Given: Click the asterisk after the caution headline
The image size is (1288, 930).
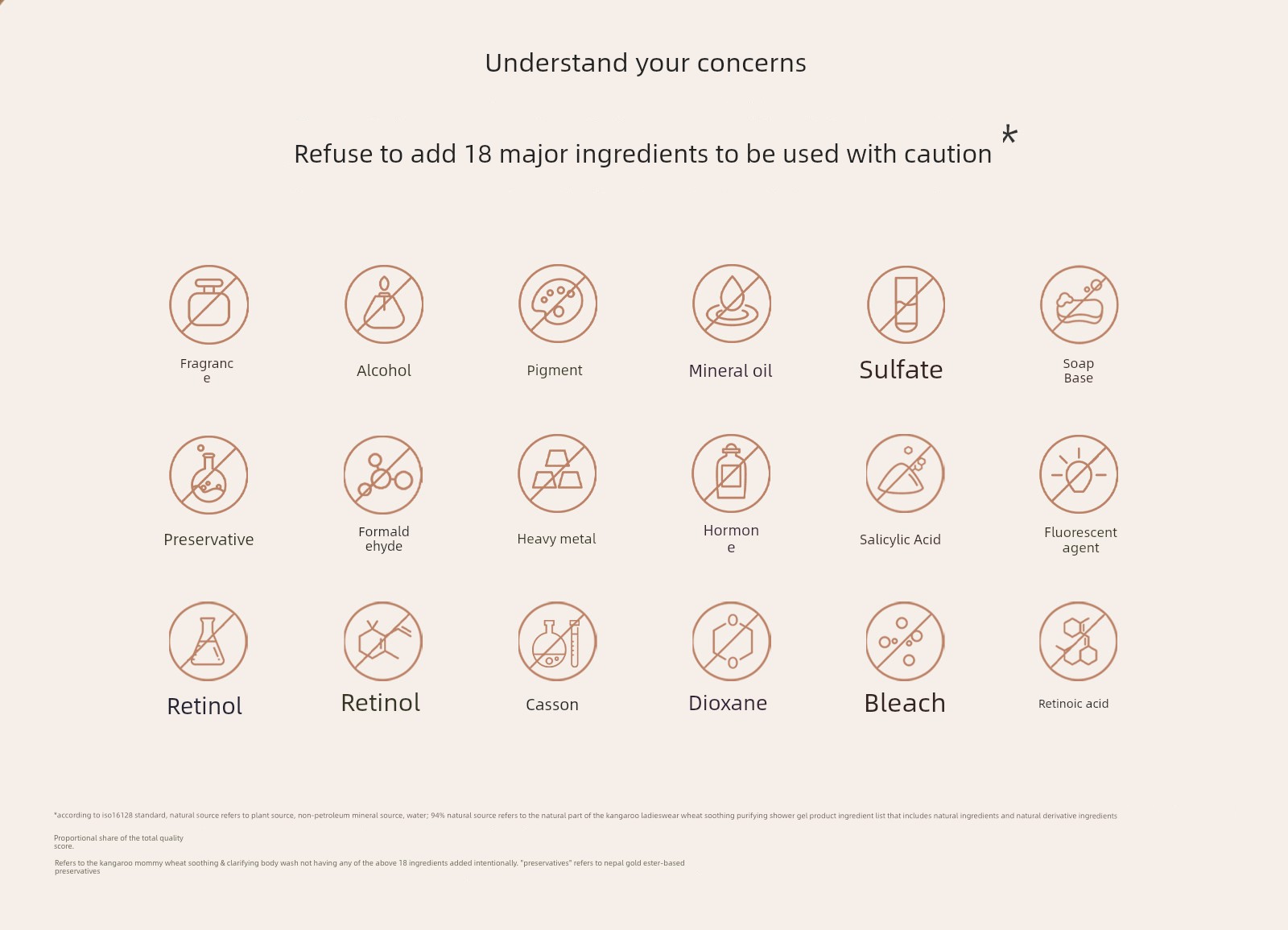Looking at the screenshot, I should (1009, 134).
